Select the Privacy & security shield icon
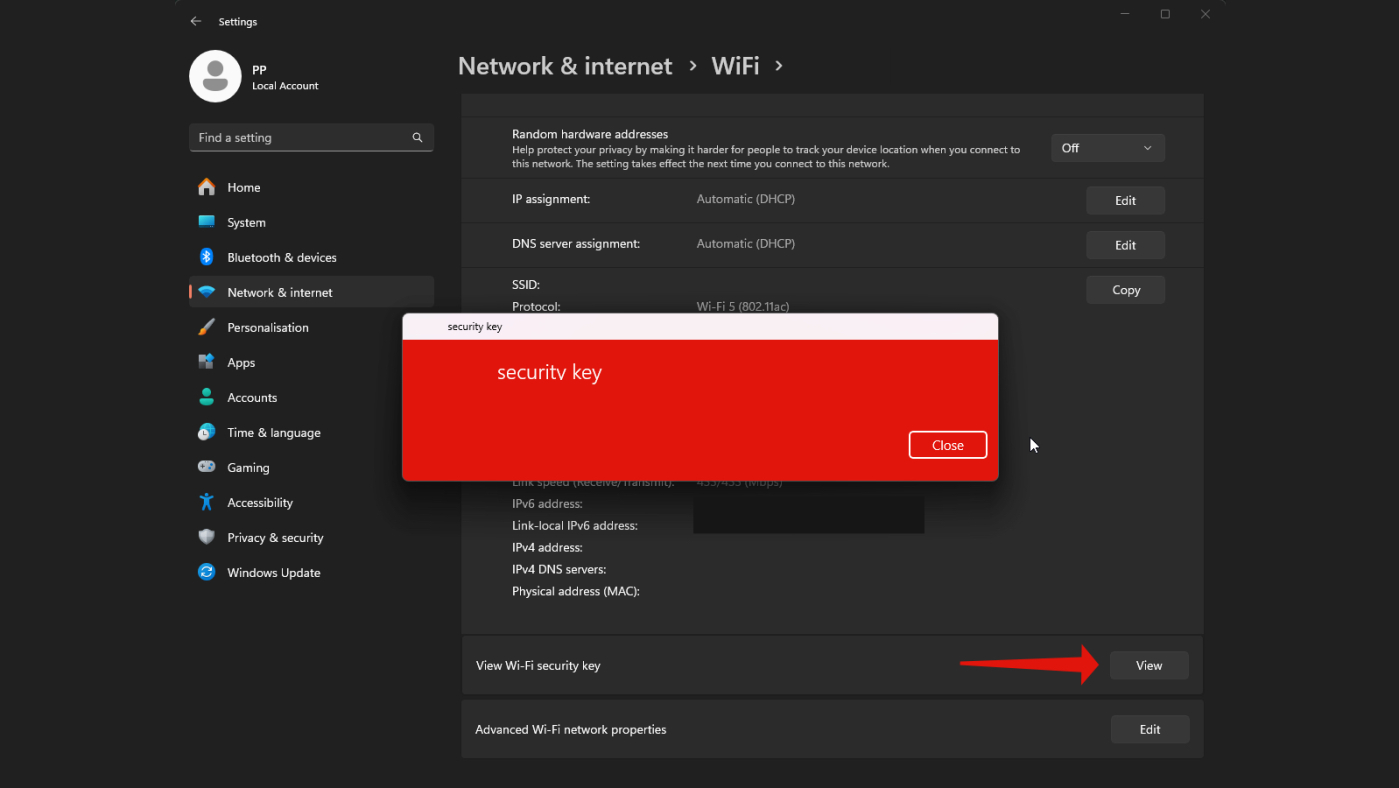This screenshot has height=788, width=1399. coord(208,537)
